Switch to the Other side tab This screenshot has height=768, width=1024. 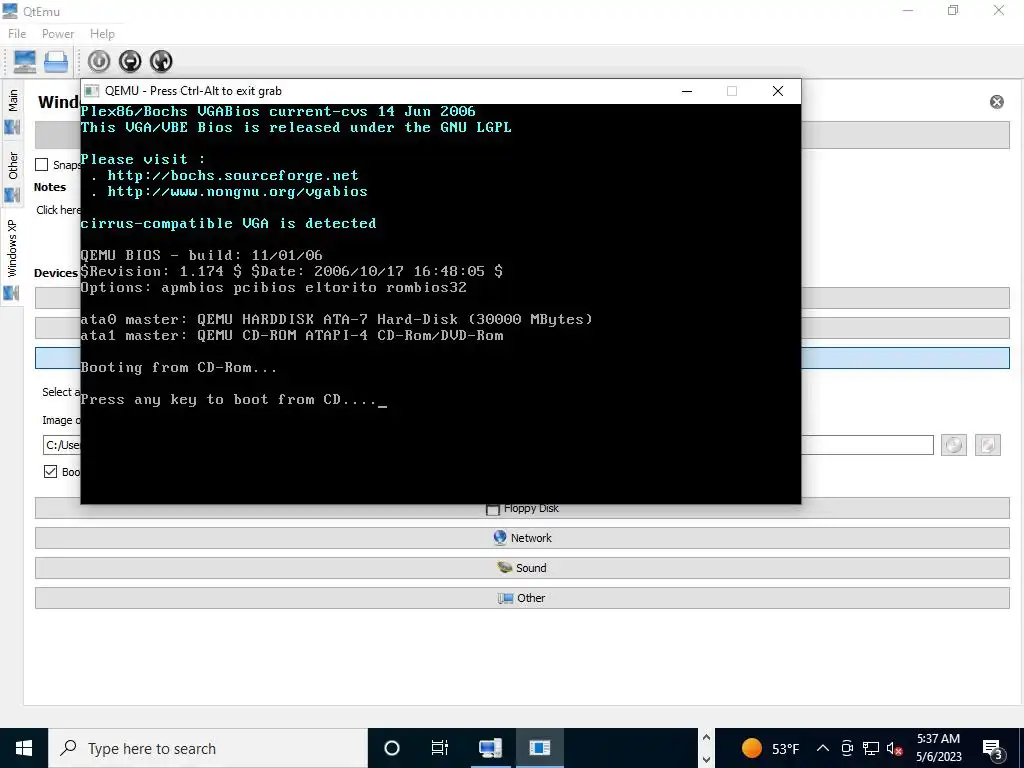12,175
